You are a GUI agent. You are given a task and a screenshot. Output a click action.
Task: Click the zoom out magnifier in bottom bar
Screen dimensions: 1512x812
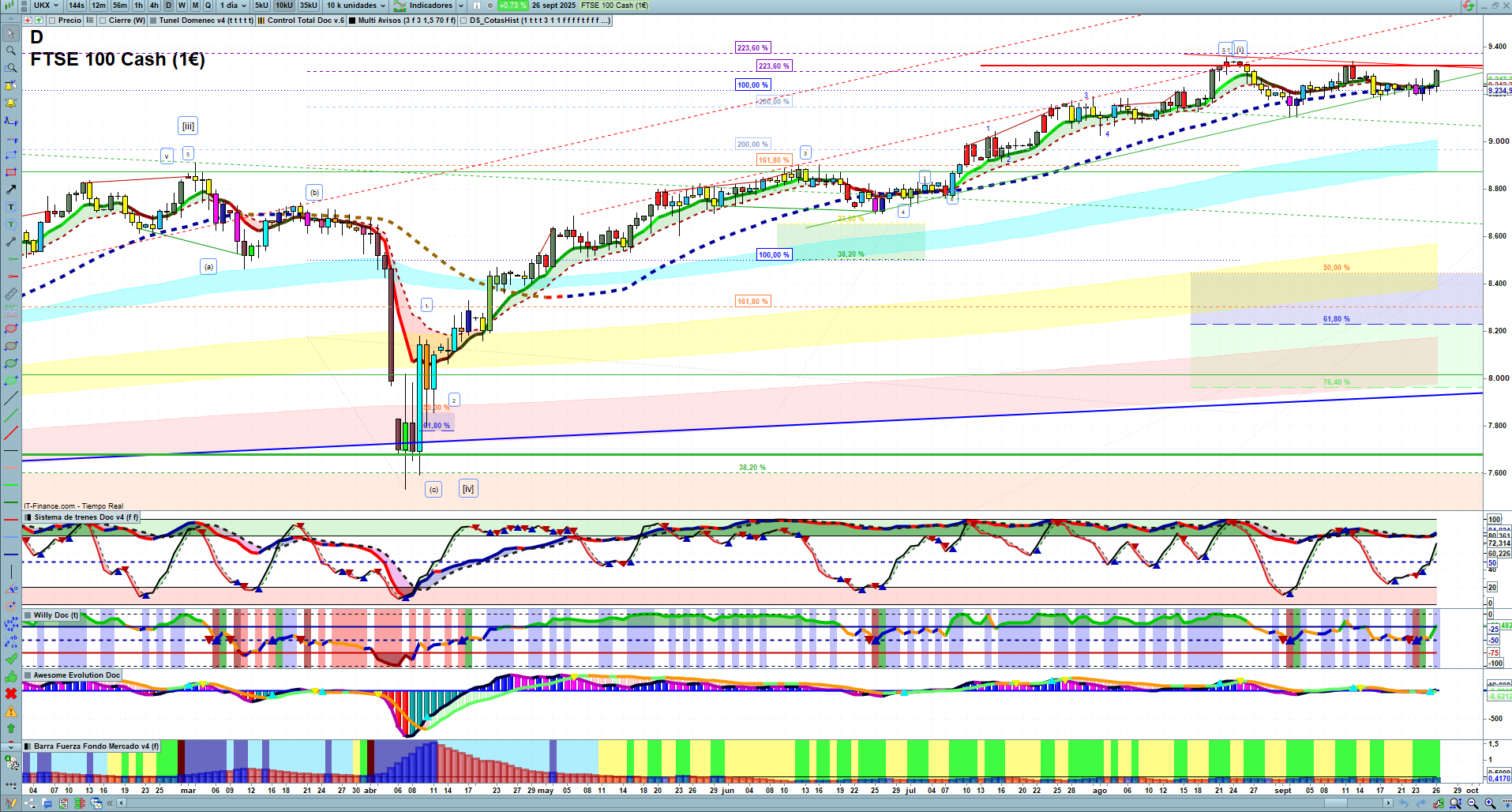pyautogui.click(x=1473, y=803)
